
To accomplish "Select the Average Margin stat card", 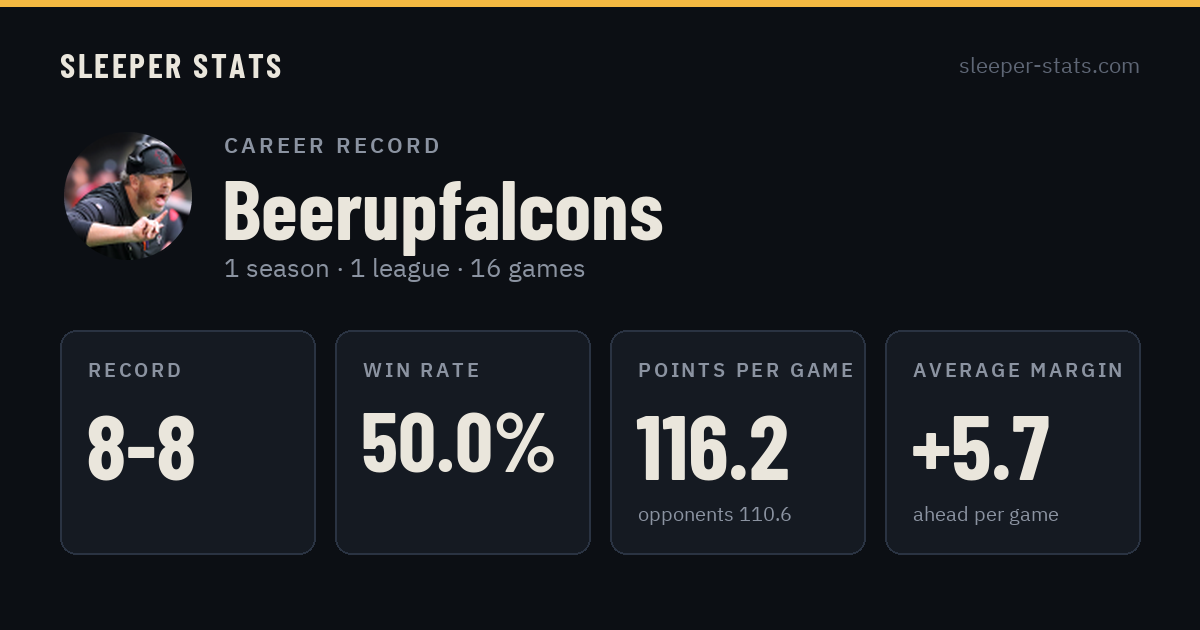I will tap(1013, 442).
